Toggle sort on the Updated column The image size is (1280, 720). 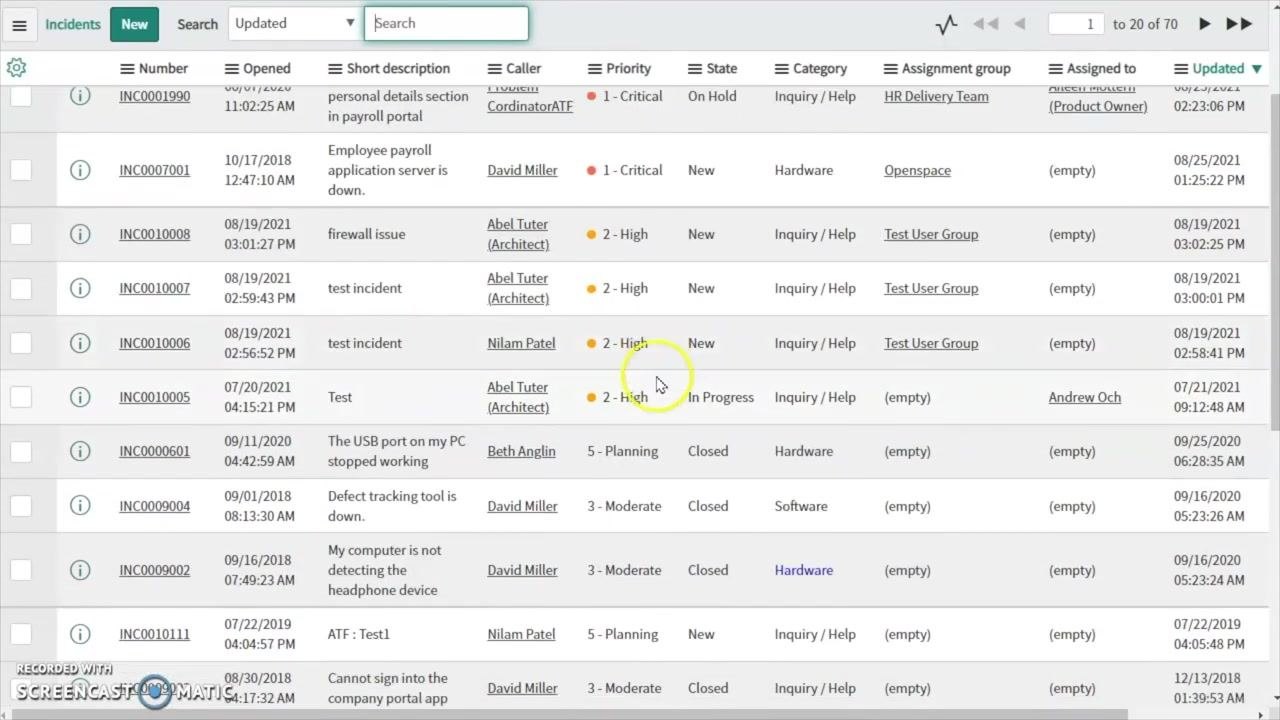coord(1218,69)
